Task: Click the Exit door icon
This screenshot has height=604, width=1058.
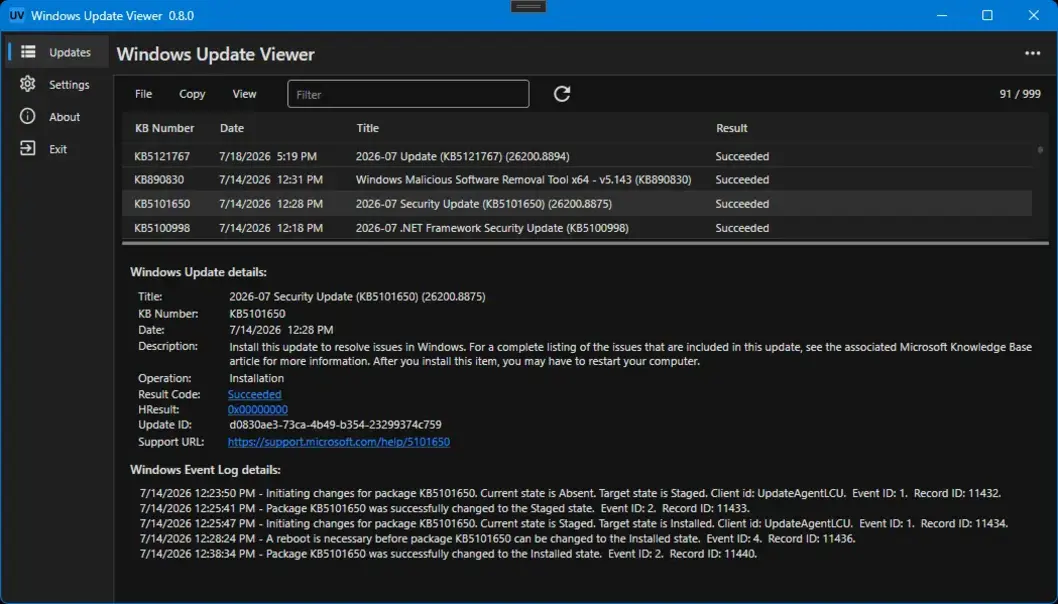Action: (28, 148)
